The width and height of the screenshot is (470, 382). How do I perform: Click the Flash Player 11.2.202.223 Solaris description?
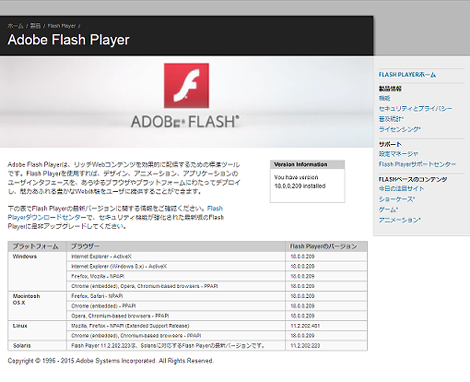168,346
